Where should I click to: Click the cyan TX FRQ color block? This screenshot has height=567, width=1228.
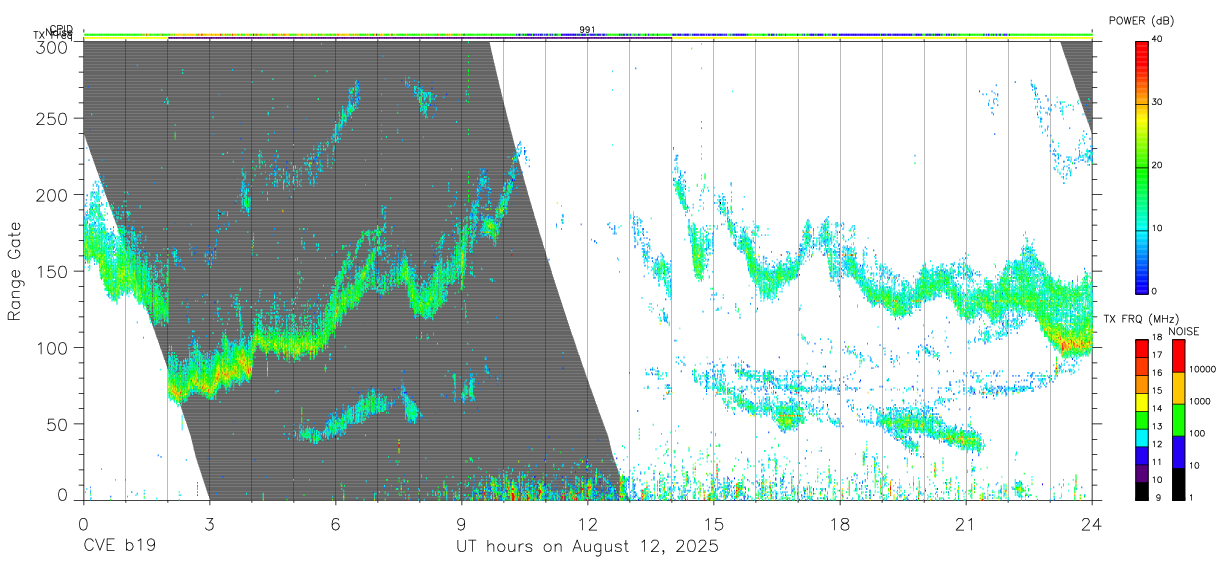point(1141,438)
